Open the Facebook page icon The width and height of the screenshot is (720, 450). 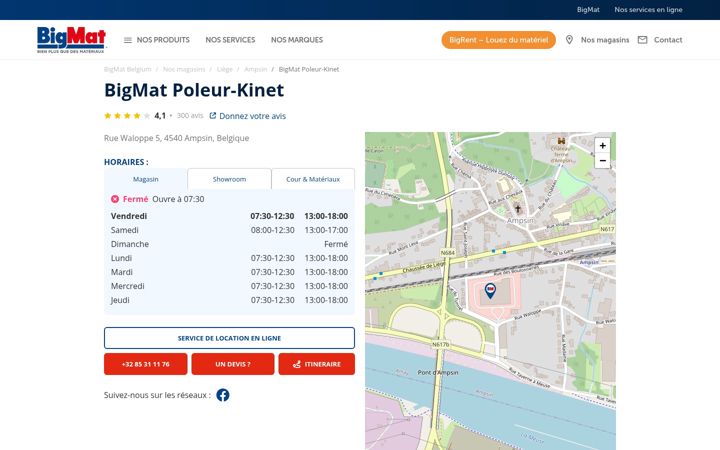point(223,395)
